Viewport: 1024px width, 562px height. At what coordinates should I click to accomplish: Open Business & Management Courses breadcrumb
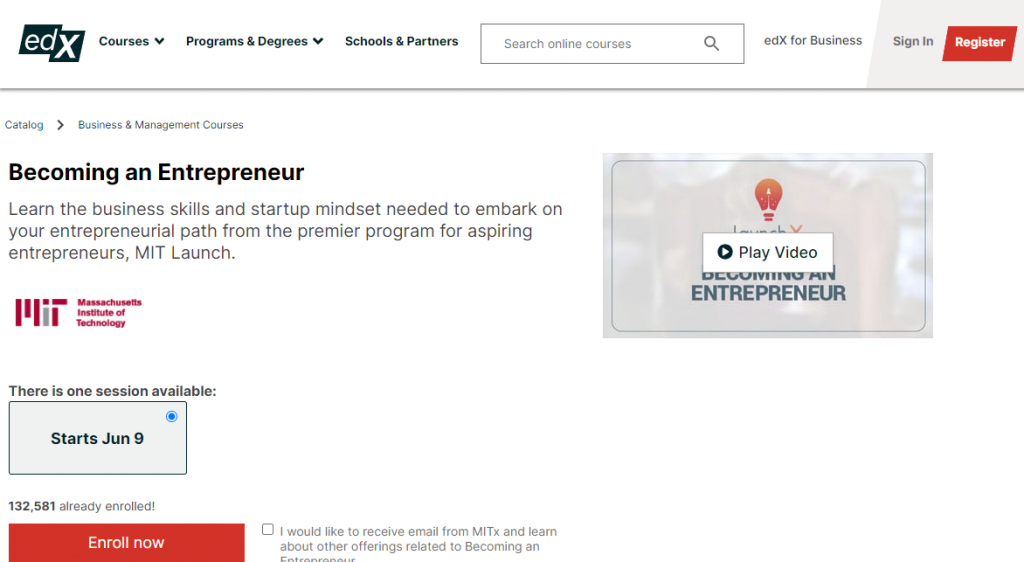[x=161, y=125]
